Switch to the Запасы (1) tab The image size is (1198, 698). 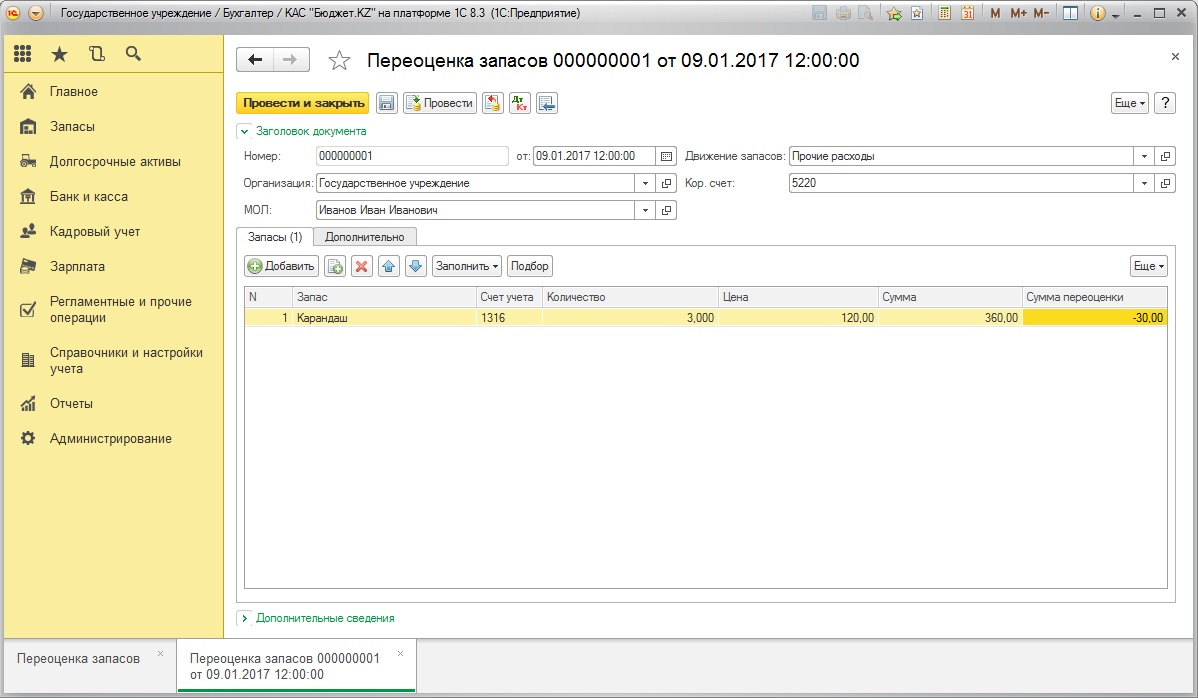tap(275, 237)
